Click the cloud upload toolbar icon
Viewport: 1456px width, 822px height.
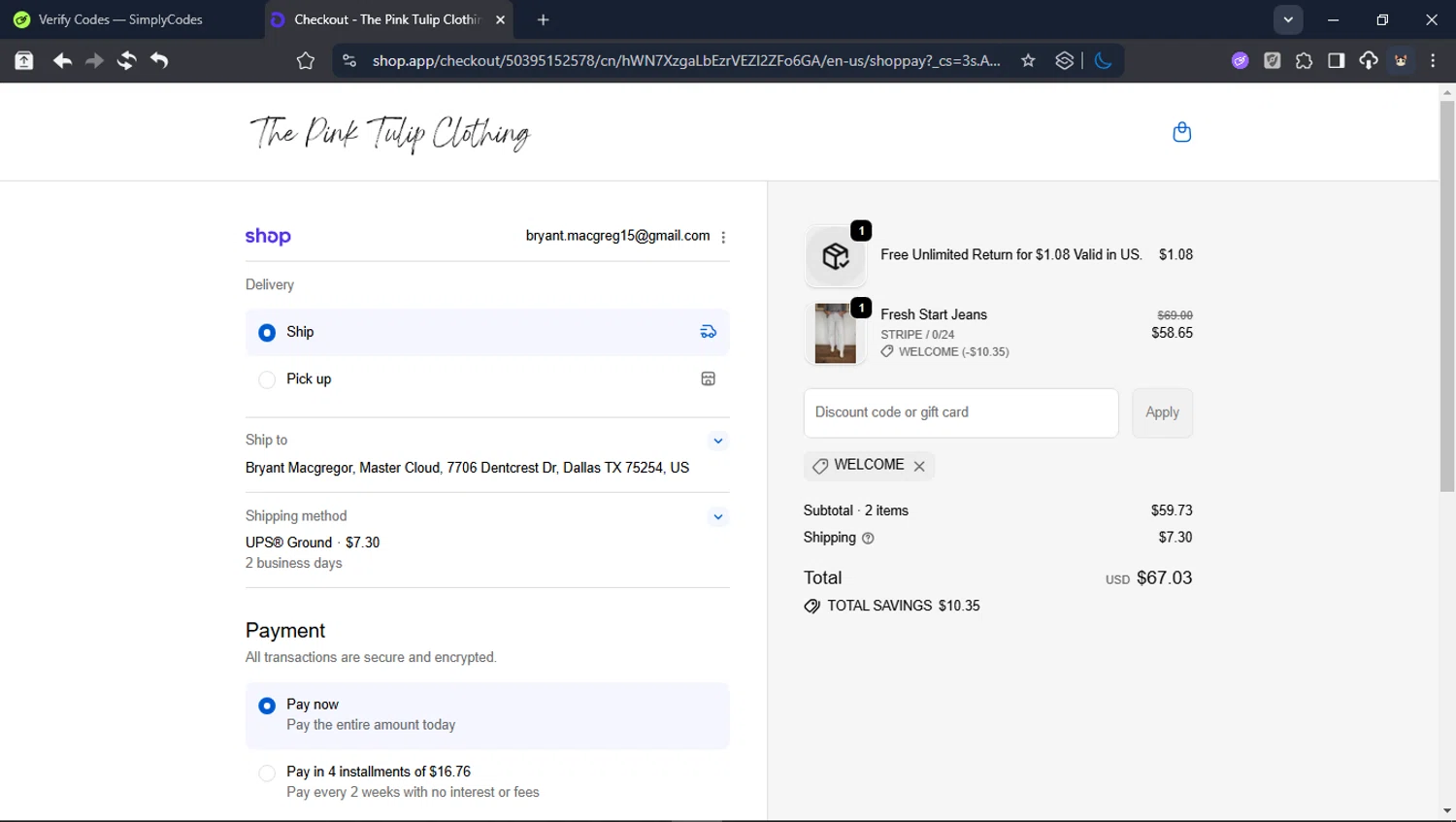[1369, 61]
